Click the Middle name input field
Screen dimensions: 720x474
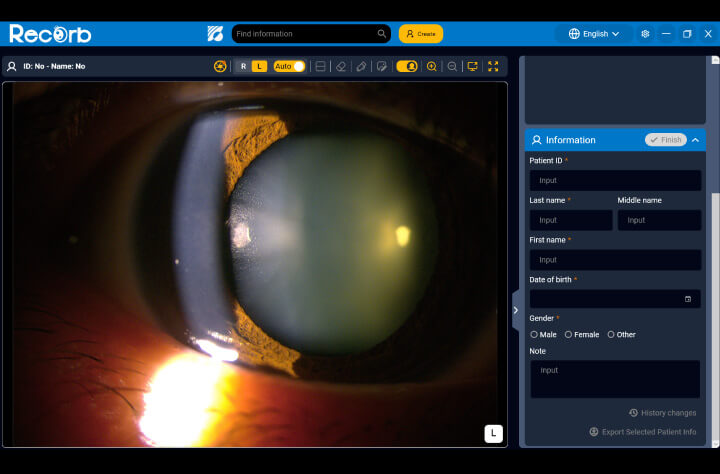coord(659,220)
